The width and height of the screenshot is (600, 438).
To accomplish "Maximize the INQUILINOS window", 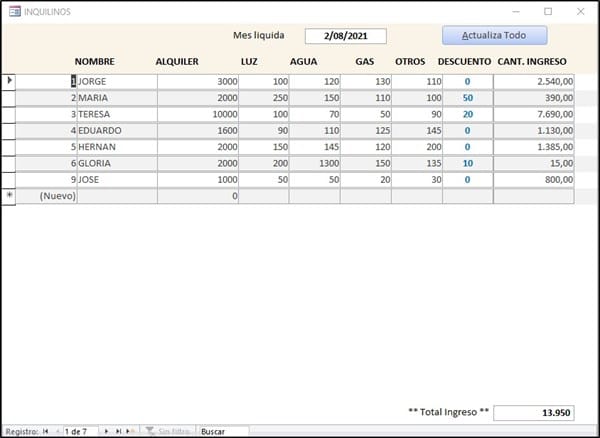I will (x=547, y=11).
